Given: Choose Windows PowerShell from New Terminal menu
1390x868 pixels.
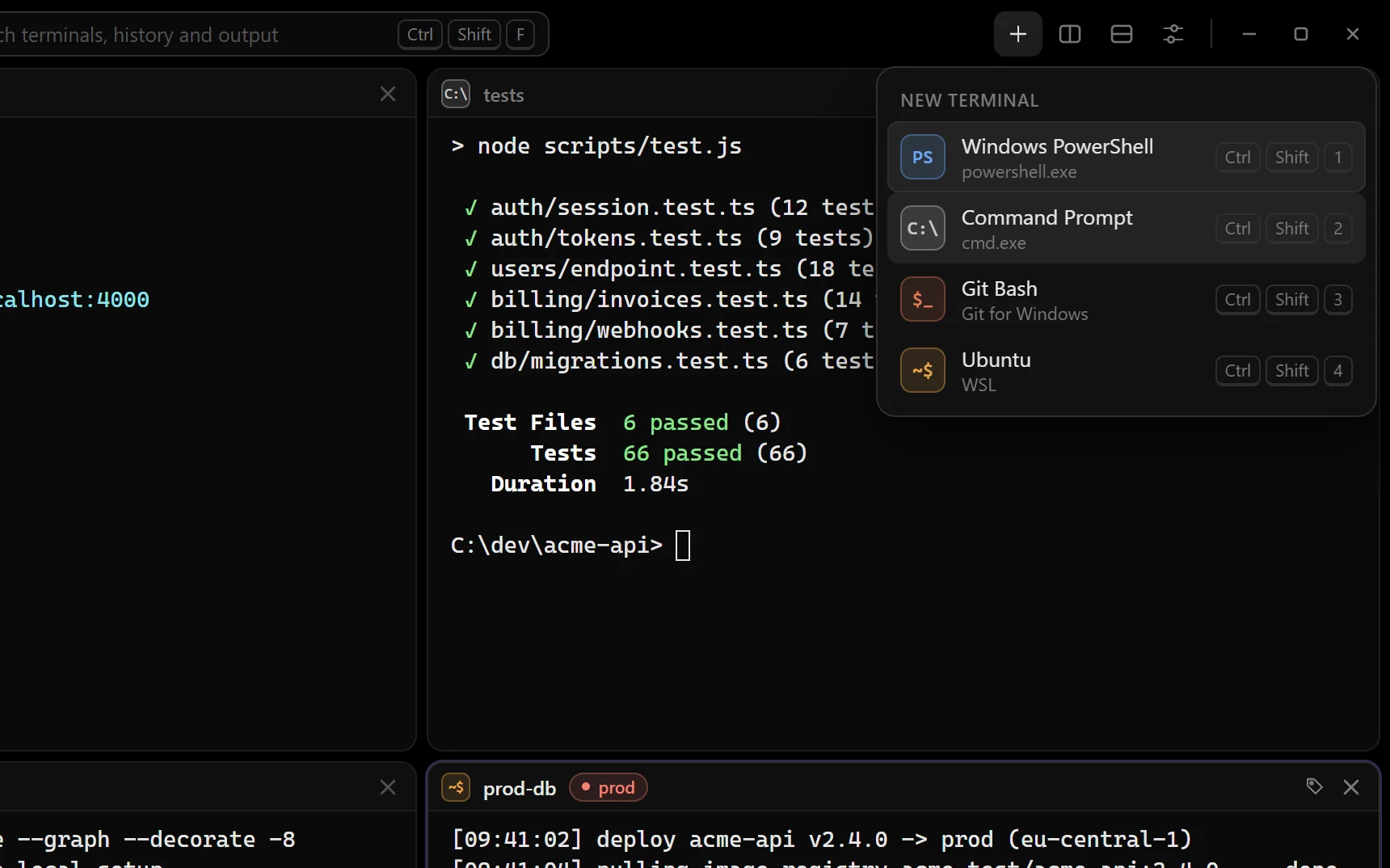Looking at the screenshot, I should (1126, 157).
